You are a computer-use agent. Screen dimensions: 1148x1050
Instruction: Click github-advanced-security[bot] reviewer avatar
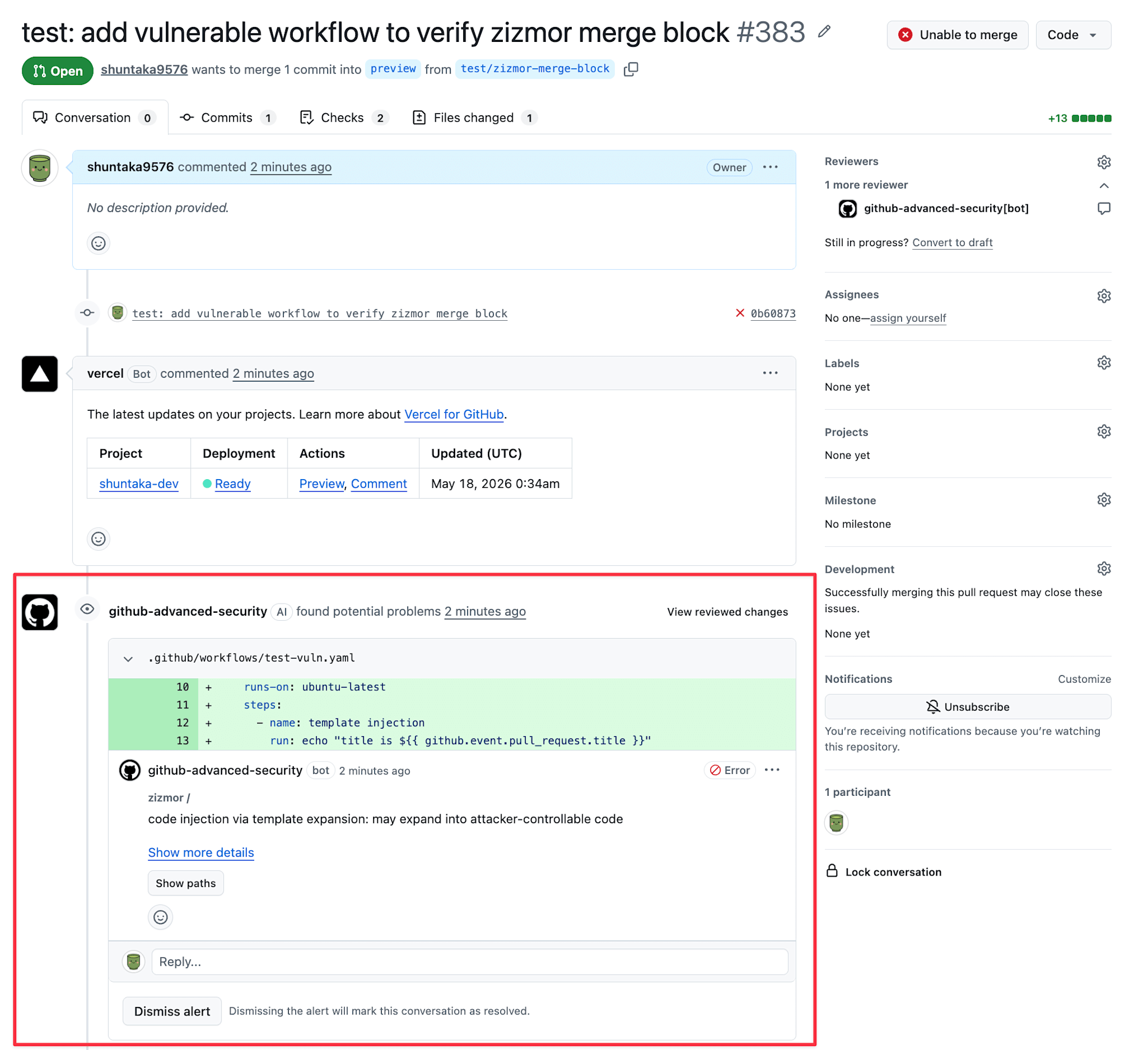[x=847, y=209]
